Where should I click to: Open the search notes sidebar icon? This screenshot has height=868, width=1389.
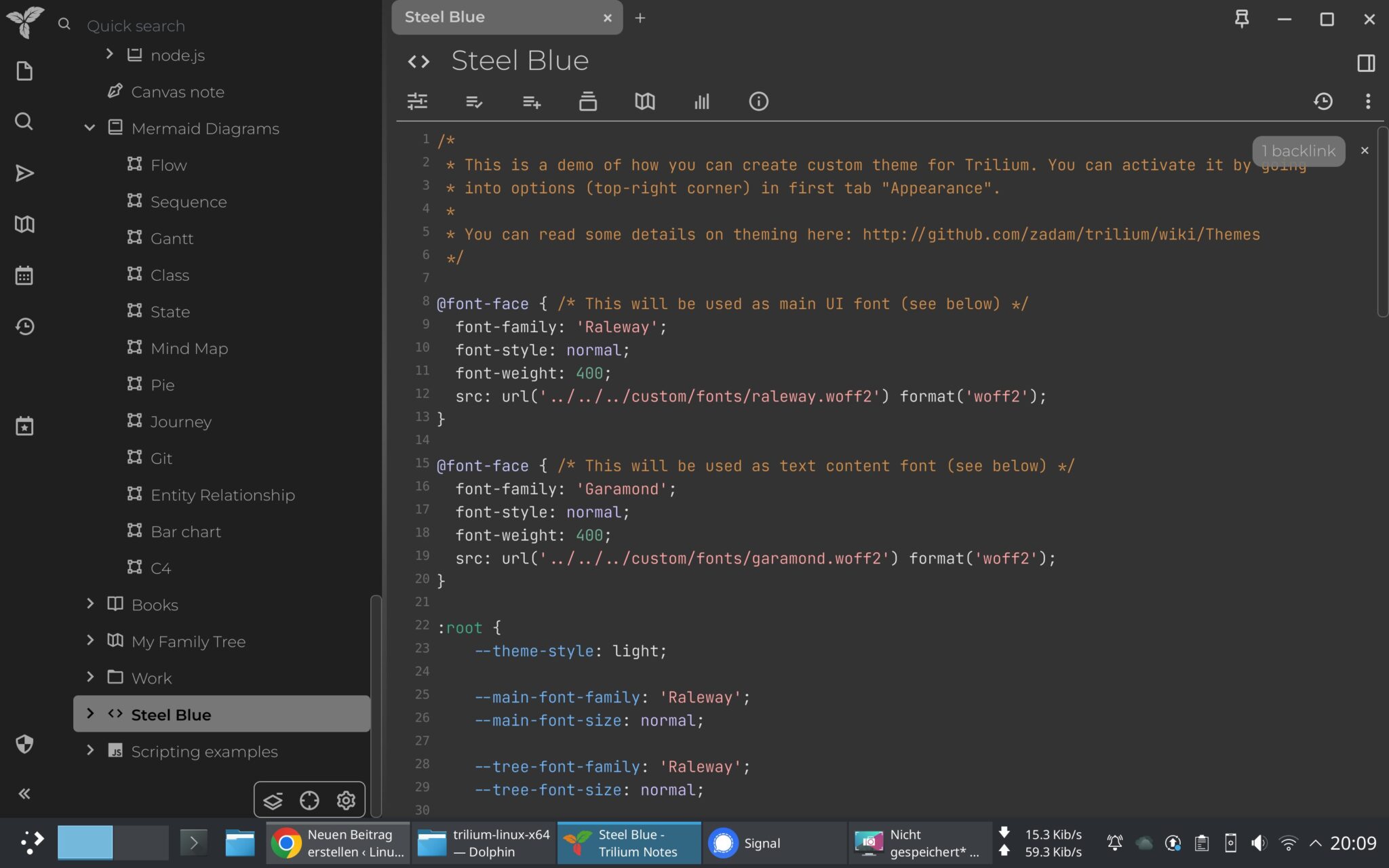coord(24,121)
